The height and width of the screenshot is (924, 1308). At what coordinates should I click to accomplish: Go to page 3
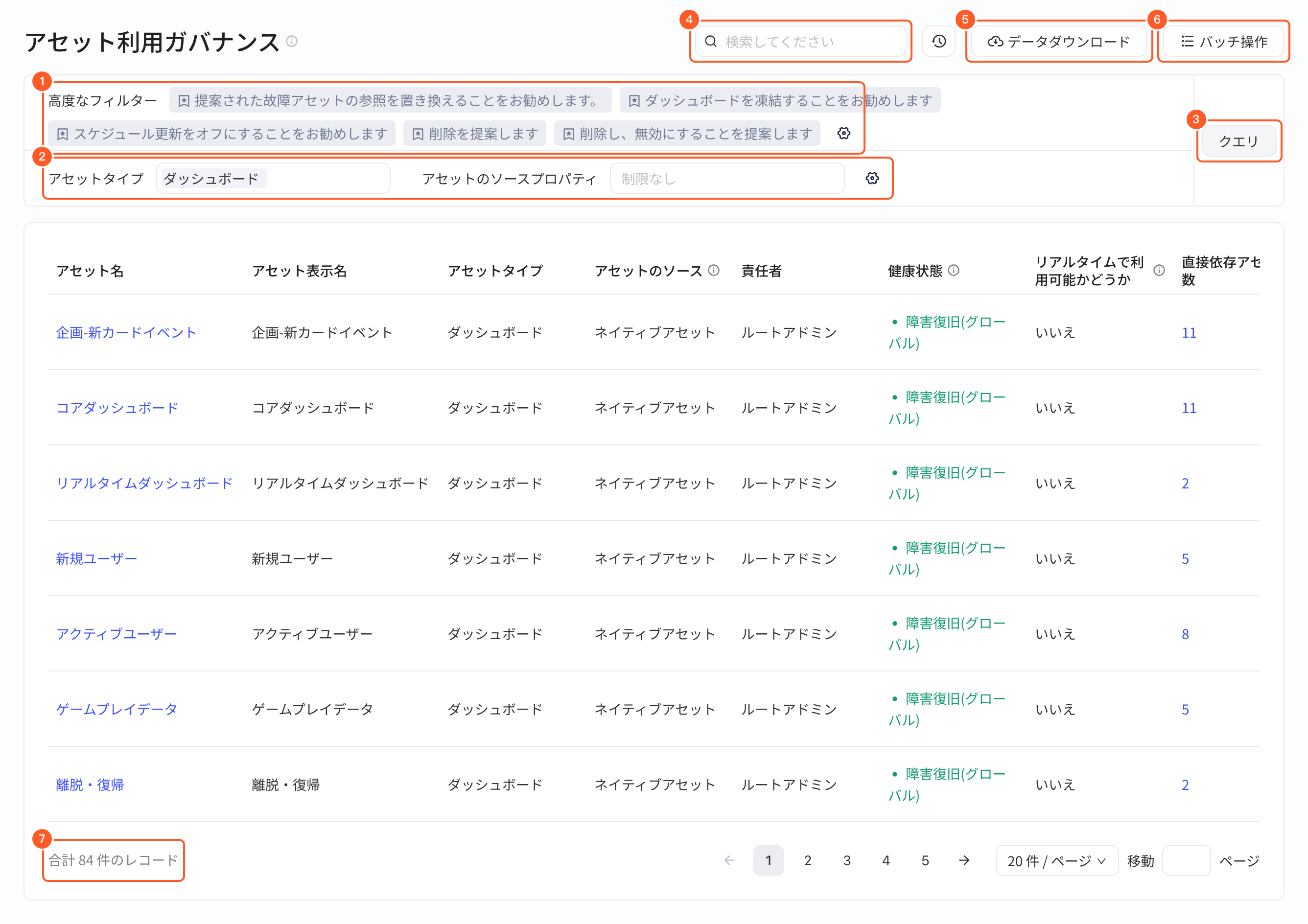(847, 860)
